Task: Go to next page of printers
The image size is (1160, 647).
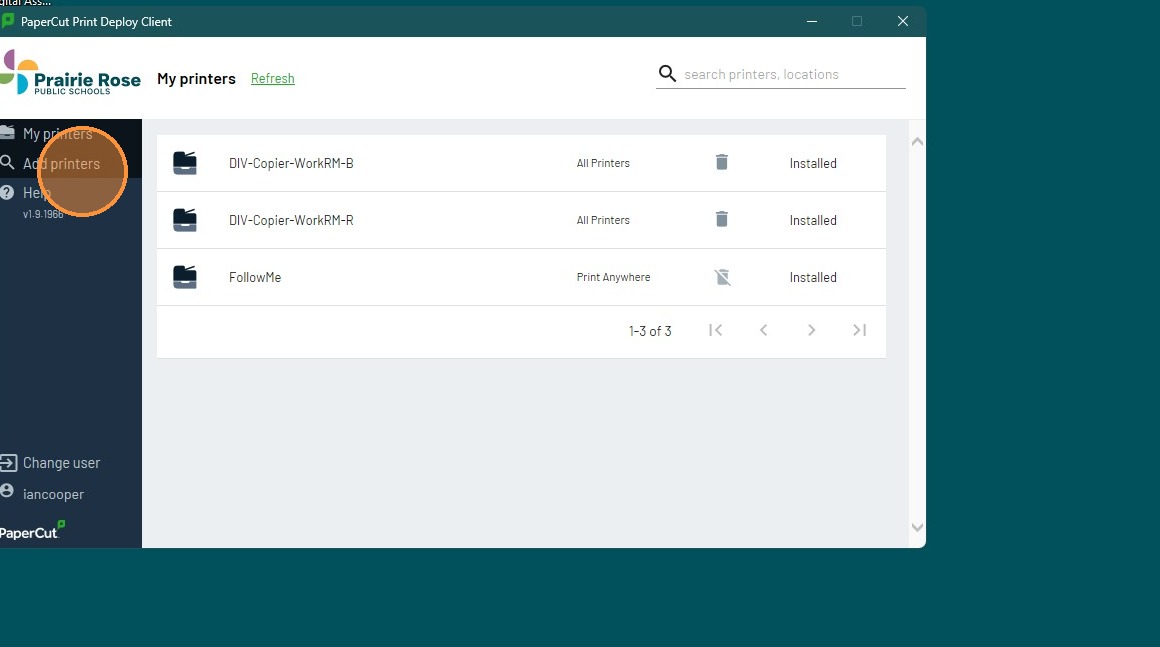Action: pyautogui.click(x=812, y=331)
